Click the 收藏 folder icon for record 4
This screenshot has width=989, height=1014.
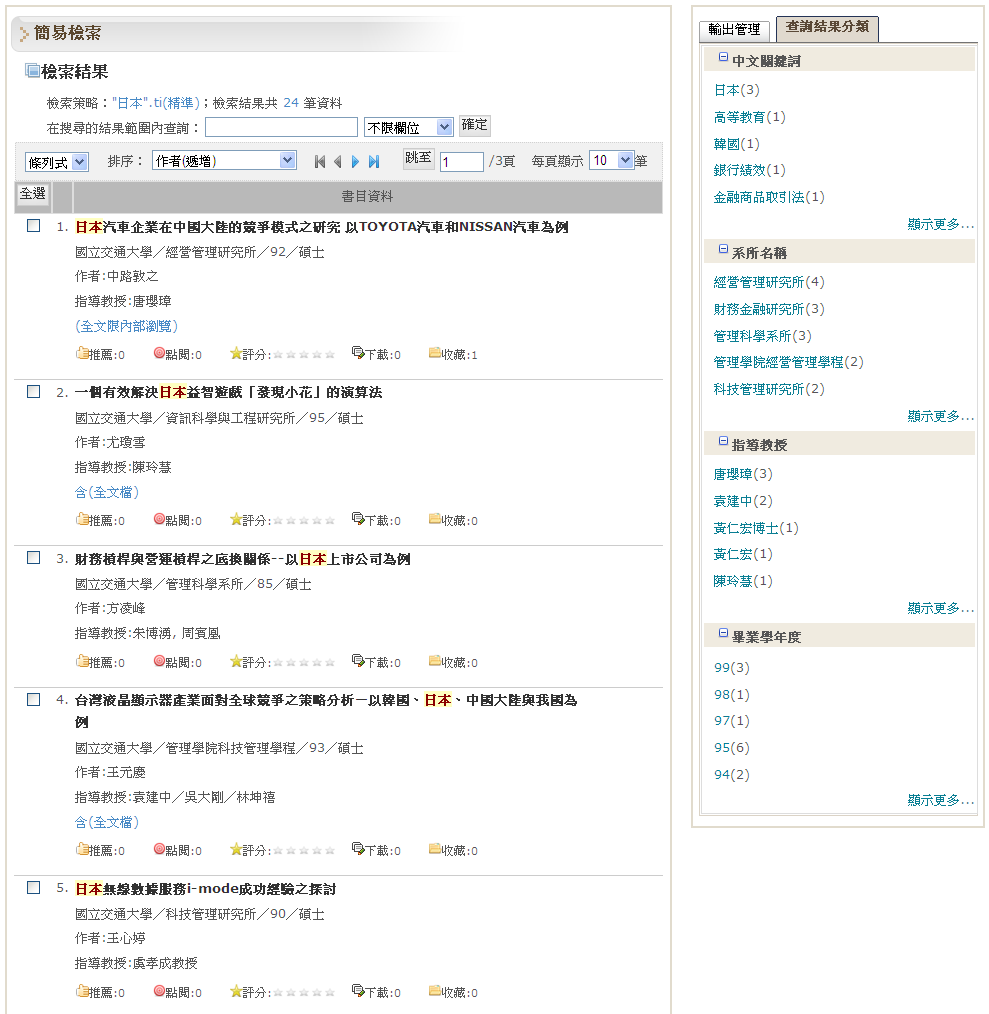tap(435, 849)
